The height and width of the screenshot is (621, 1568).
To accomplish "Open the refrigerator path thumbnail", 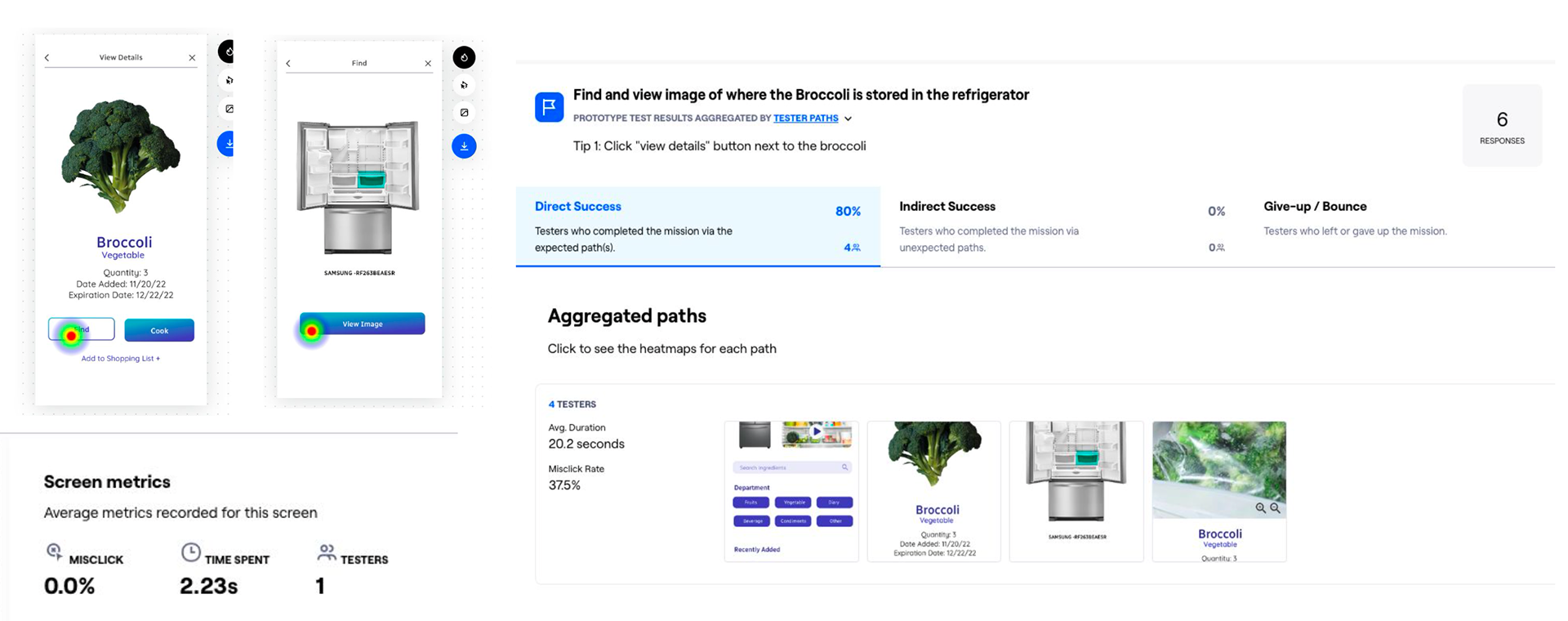I will (x=1076, y=491).
